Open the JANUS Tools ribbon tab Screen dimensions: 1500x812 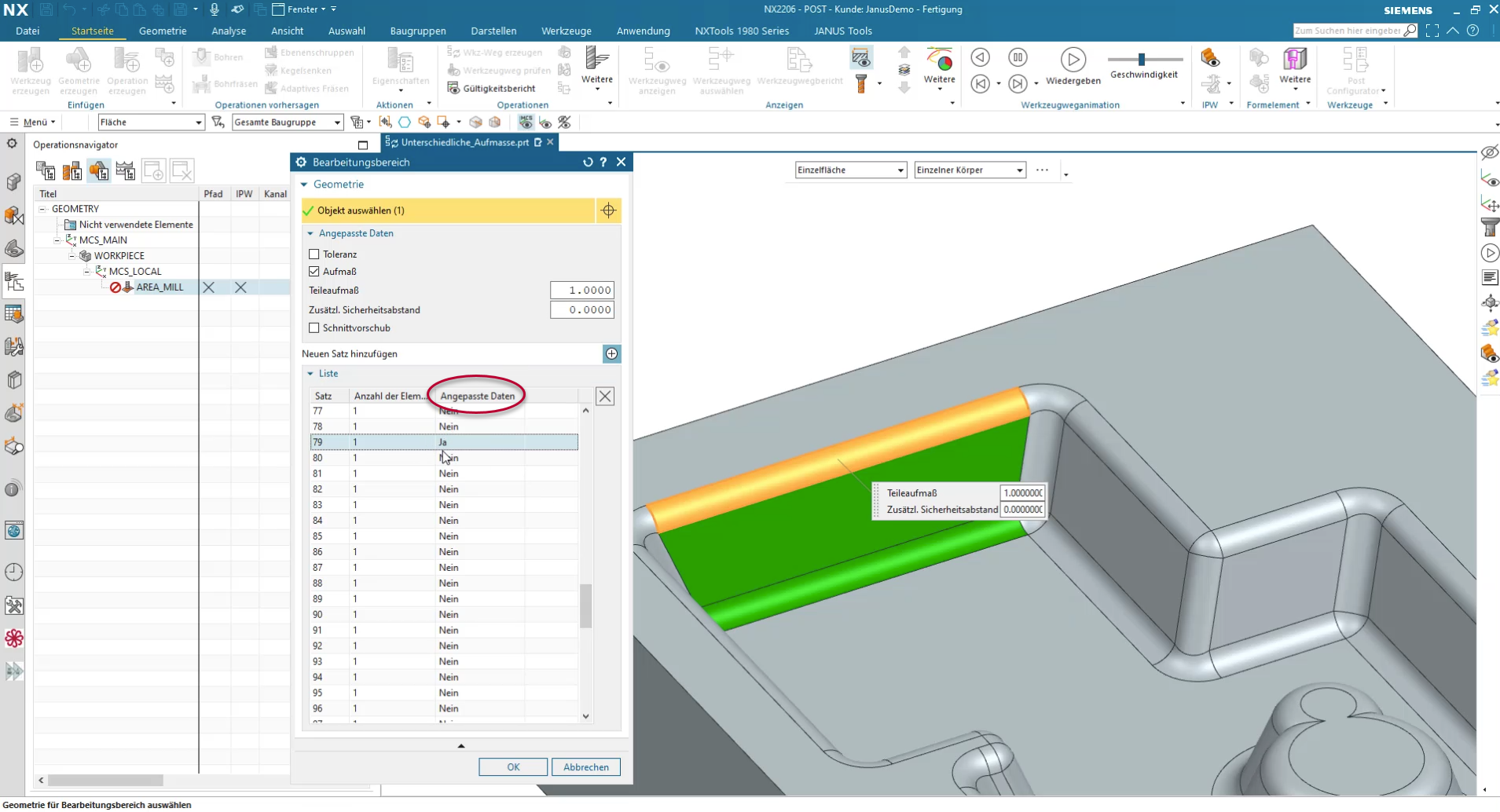(843, 31)
